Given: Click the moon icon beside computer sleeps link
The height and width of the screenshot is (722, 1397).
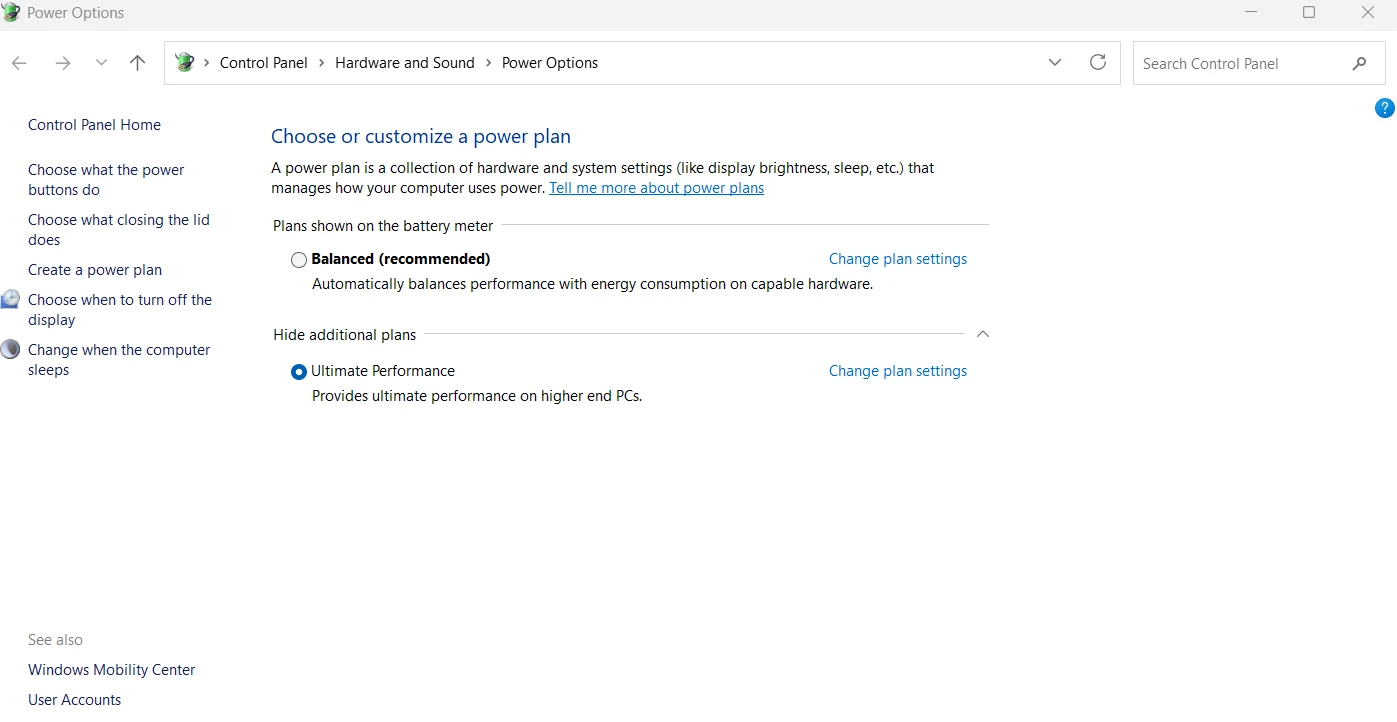Looking at the screenshot, I should tap(10, 349).
